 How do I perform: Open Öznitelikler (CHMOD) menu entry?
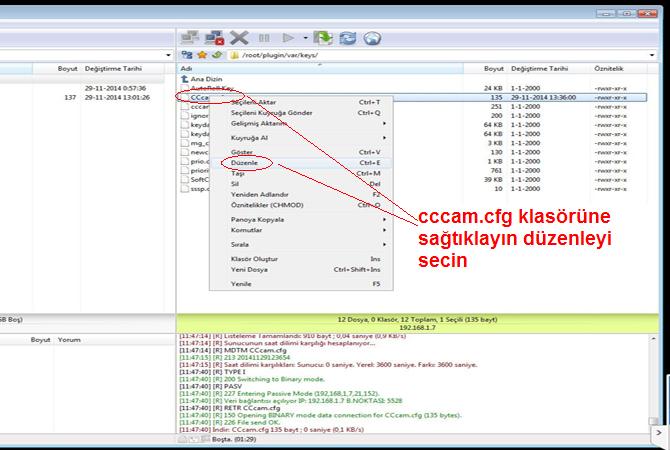tap(301, 205)
